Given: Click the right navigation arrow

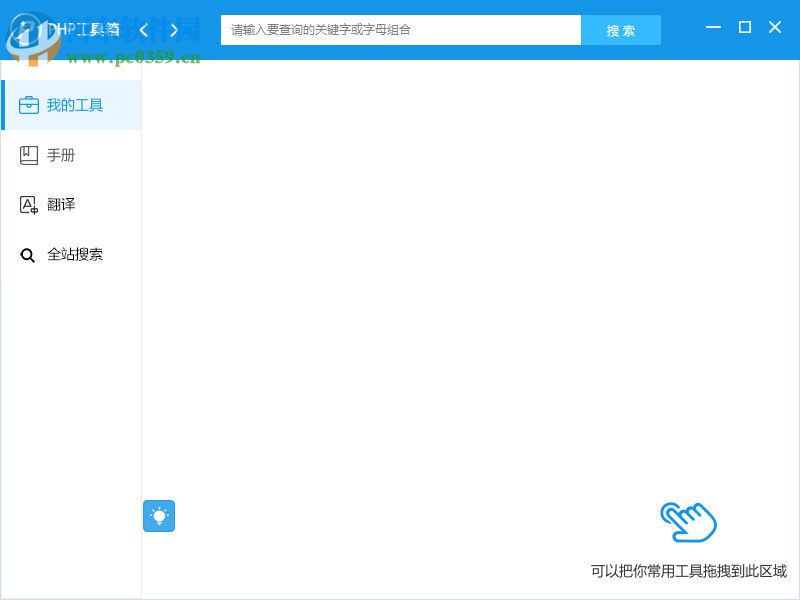Looking at the screenshot, I should [173, 30].
